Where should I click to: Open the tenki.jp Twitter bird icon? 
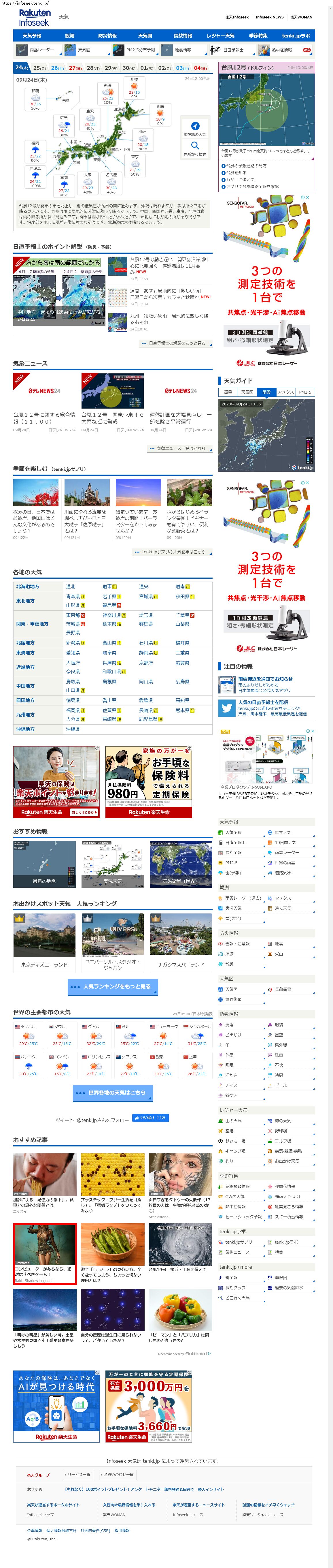227,707
